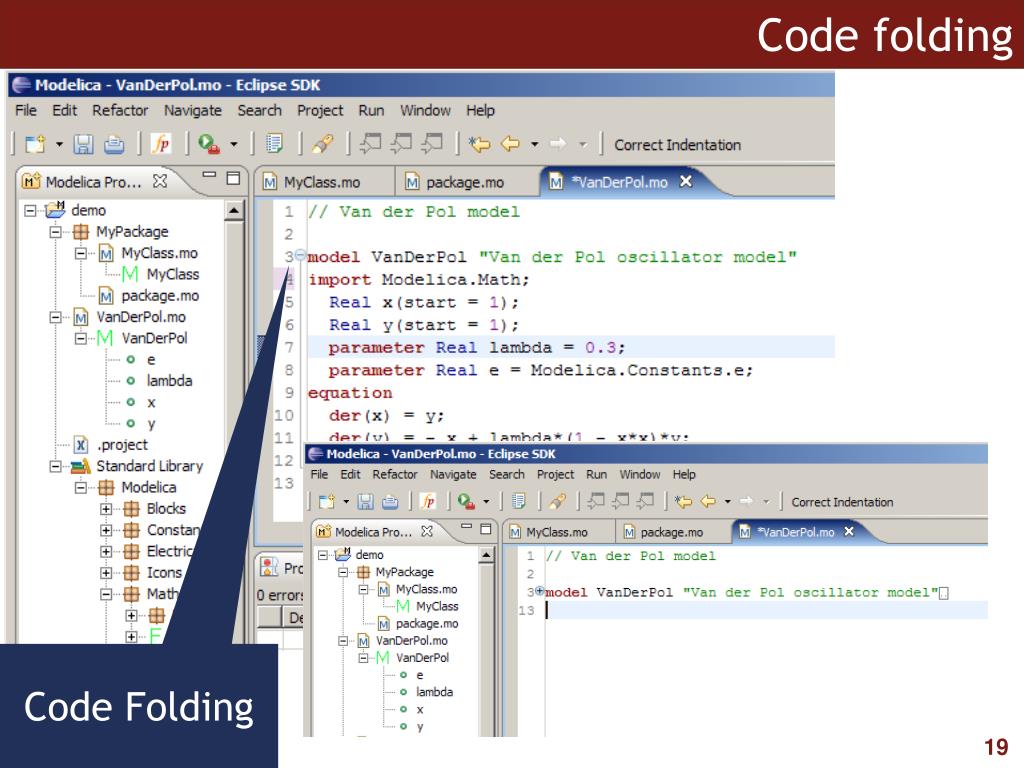1024x768 pixels.
Task: Minimize the Modelica Projects view in the main window
Action: point(209,175)
